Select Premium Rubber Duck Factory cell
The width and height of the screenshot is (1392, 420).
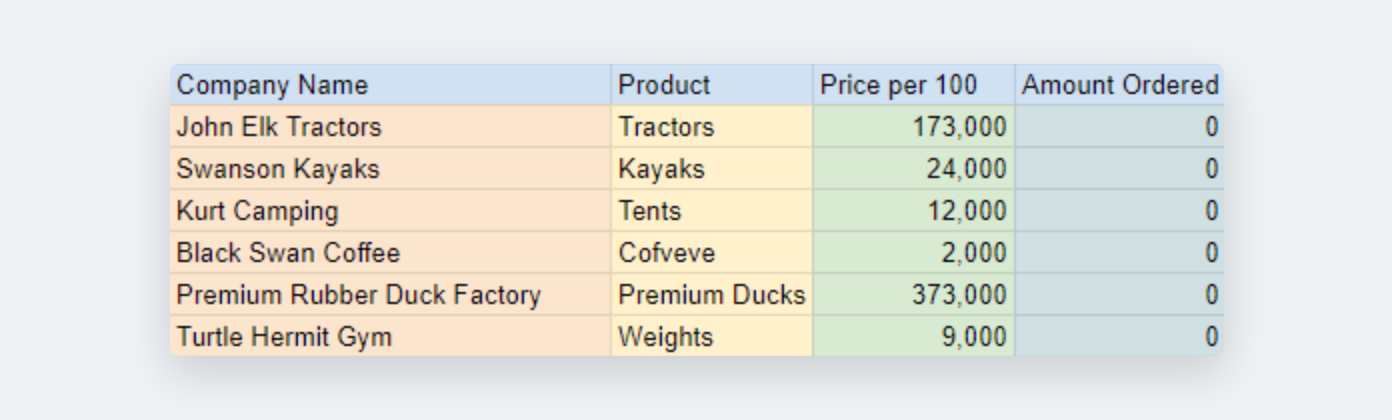click(390, 295)
